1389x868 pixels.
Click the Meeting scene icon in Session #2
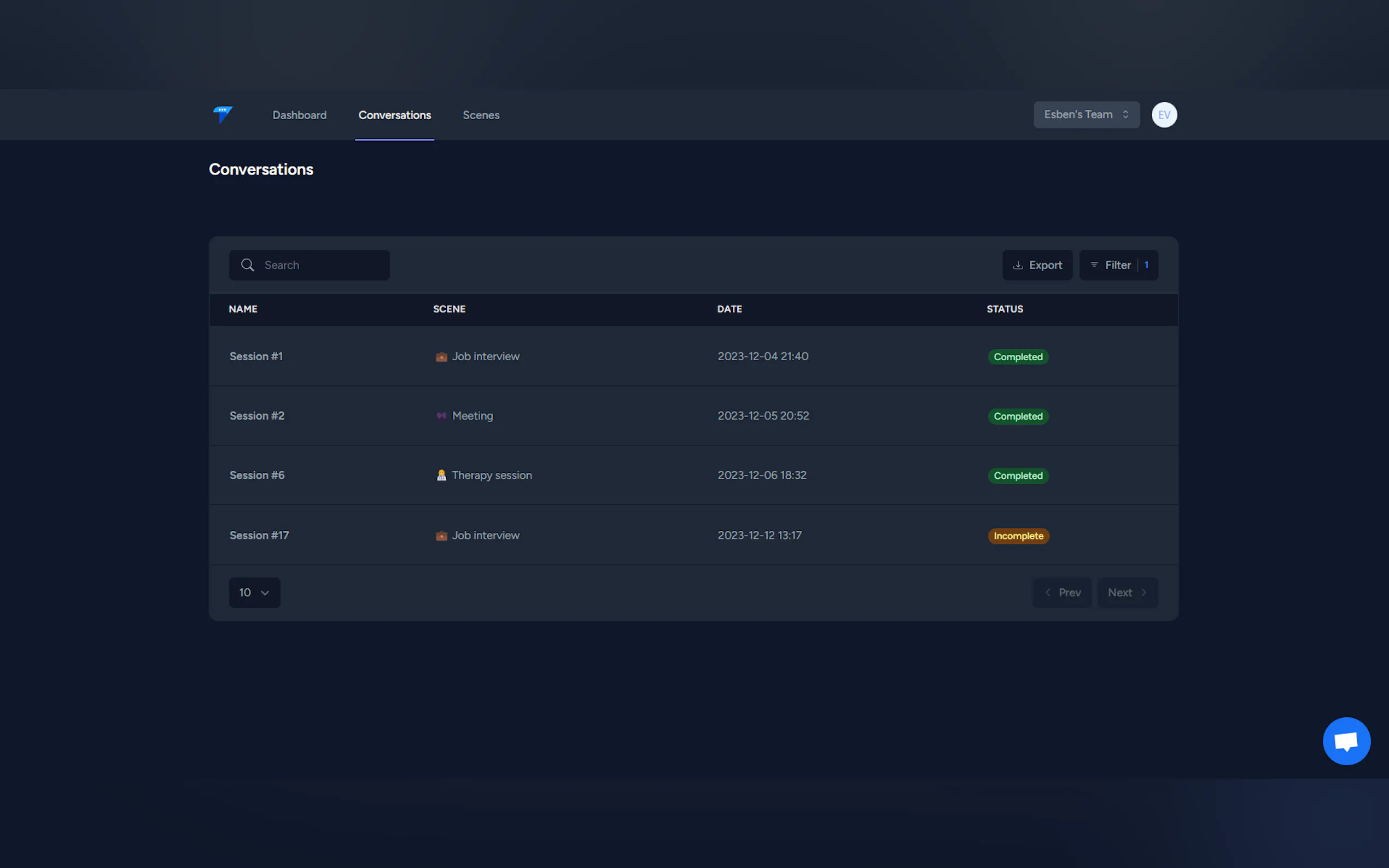pyautogui.click(x=441, y=416)
